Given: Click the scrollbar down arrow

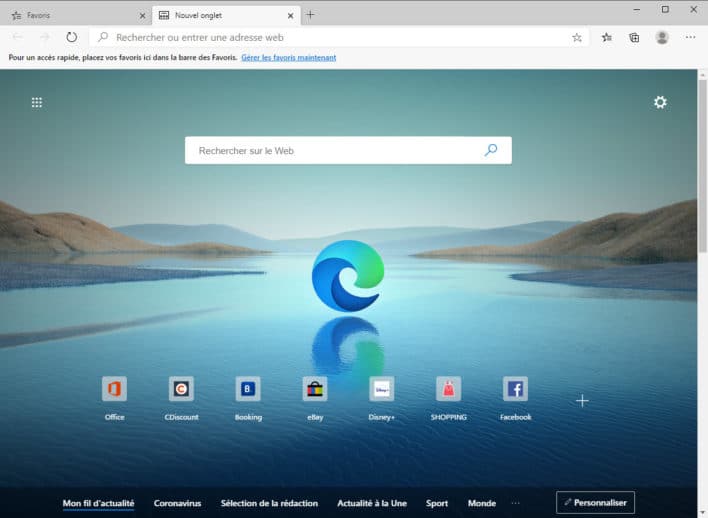Looking at the screenshot, I should 703,513.
